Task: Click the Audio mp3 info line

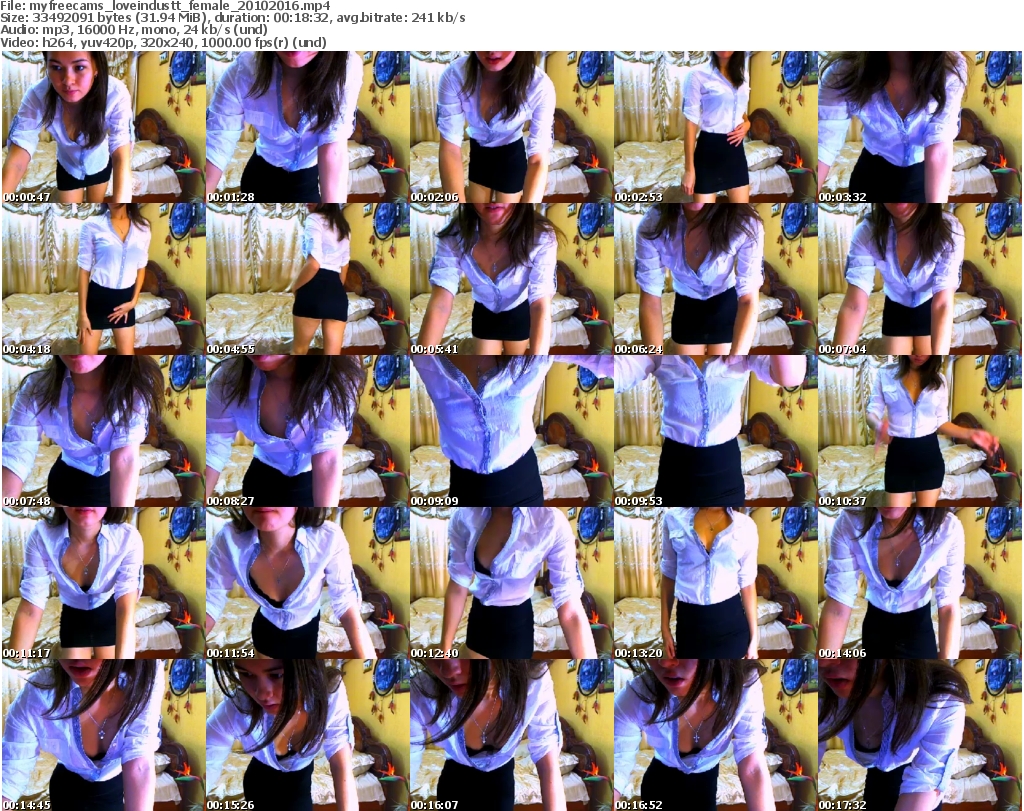Action: pyautogui.click(x=134, y=30)
